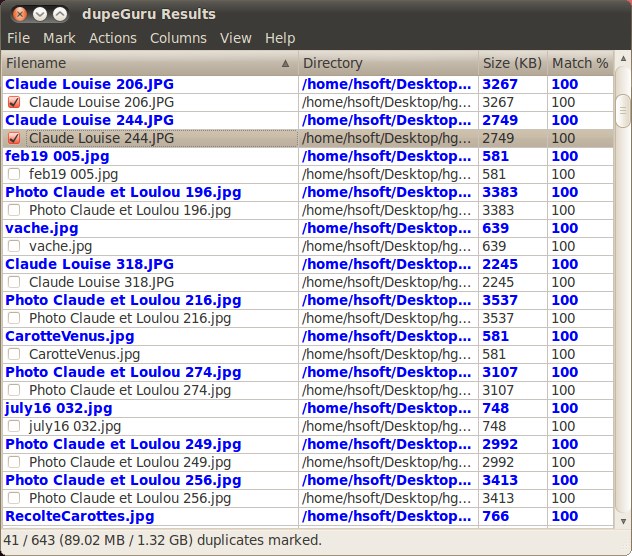The image size is (632, 556).
Task: Sort results by Match % column
Action: pos(579,63)
